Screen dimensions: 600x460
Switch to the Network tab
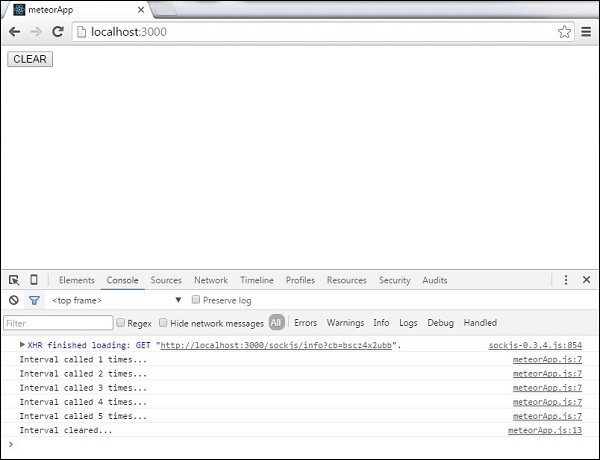[210, 281]
